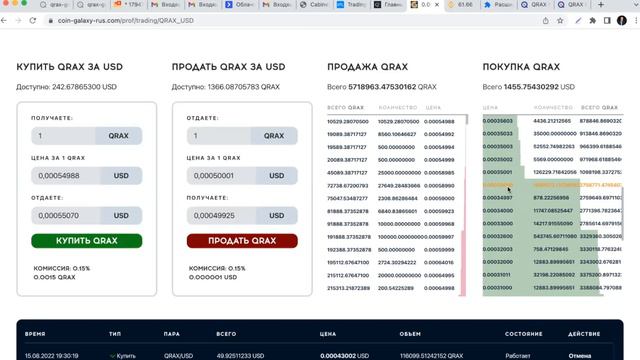This screenshot has width=640, height=360.
Task: Open the Extensions puzzle-piece menu
Action: pos(593,20)
